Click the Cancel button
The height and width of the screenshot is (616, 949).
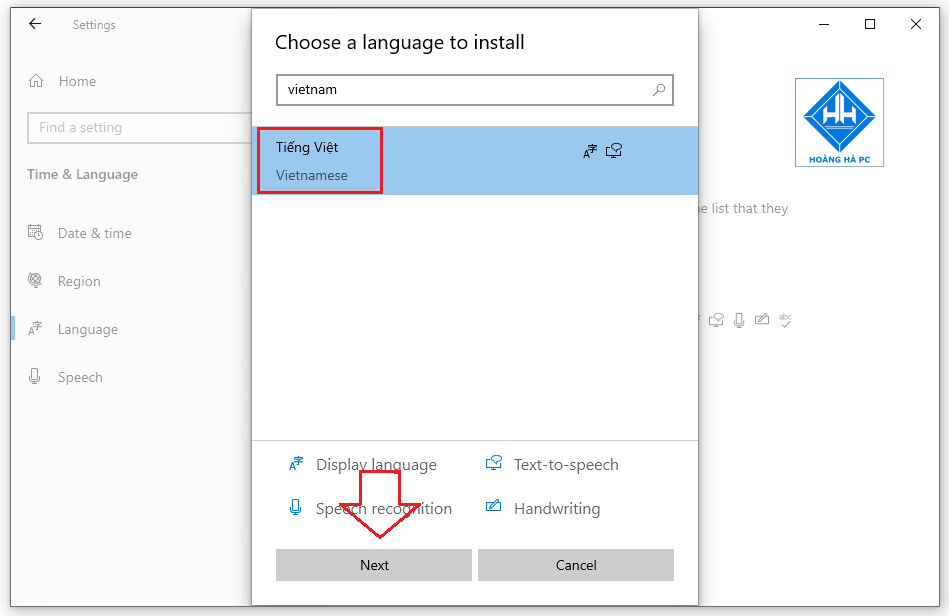click(575, 564)
